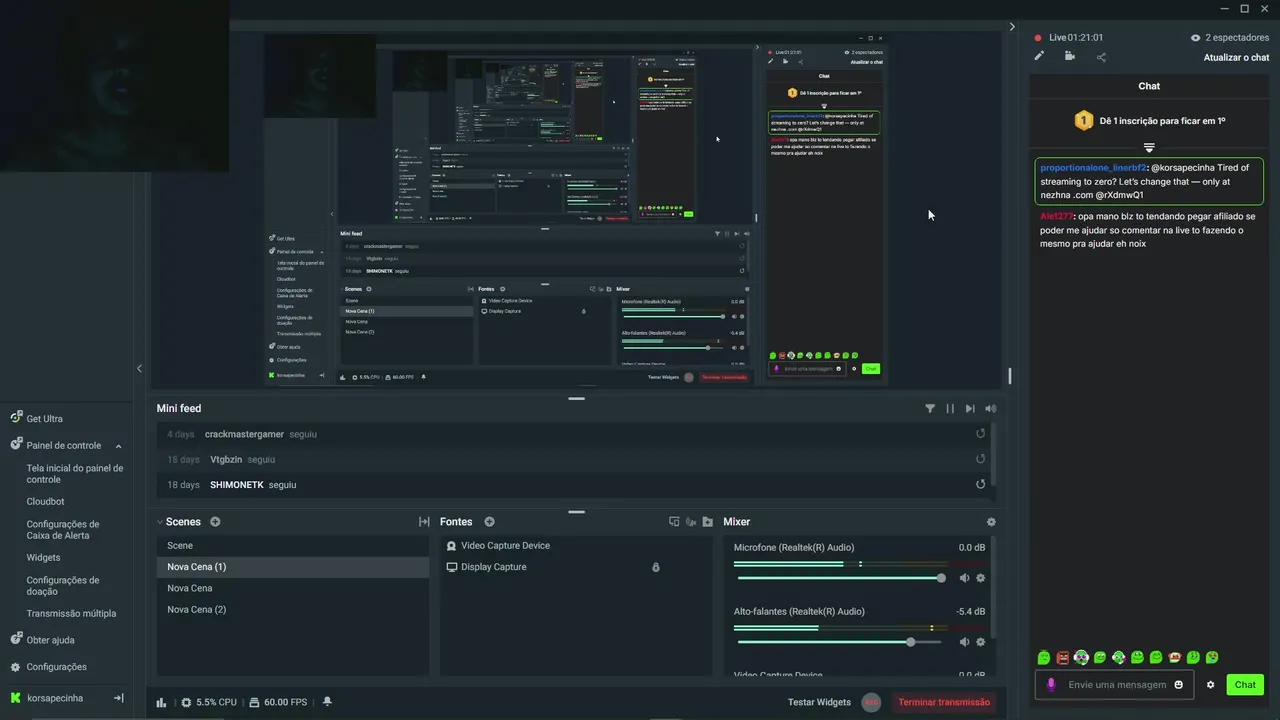Screen dimensions: 1280x720
Task: Add a new scene with the plus icon
Action: 215,522
